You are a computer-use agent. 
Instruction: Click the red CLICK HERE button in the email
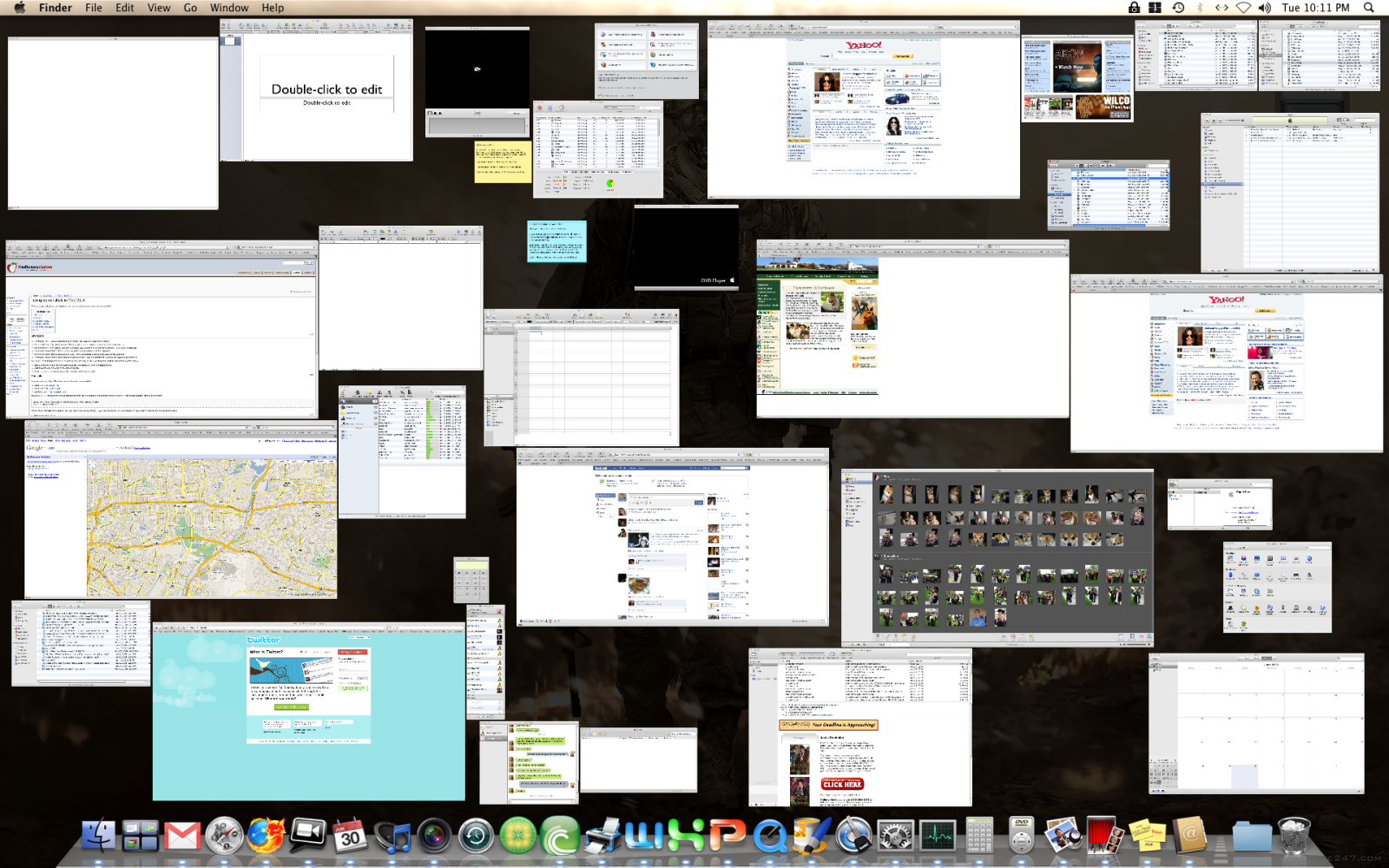tap(842, 784)
